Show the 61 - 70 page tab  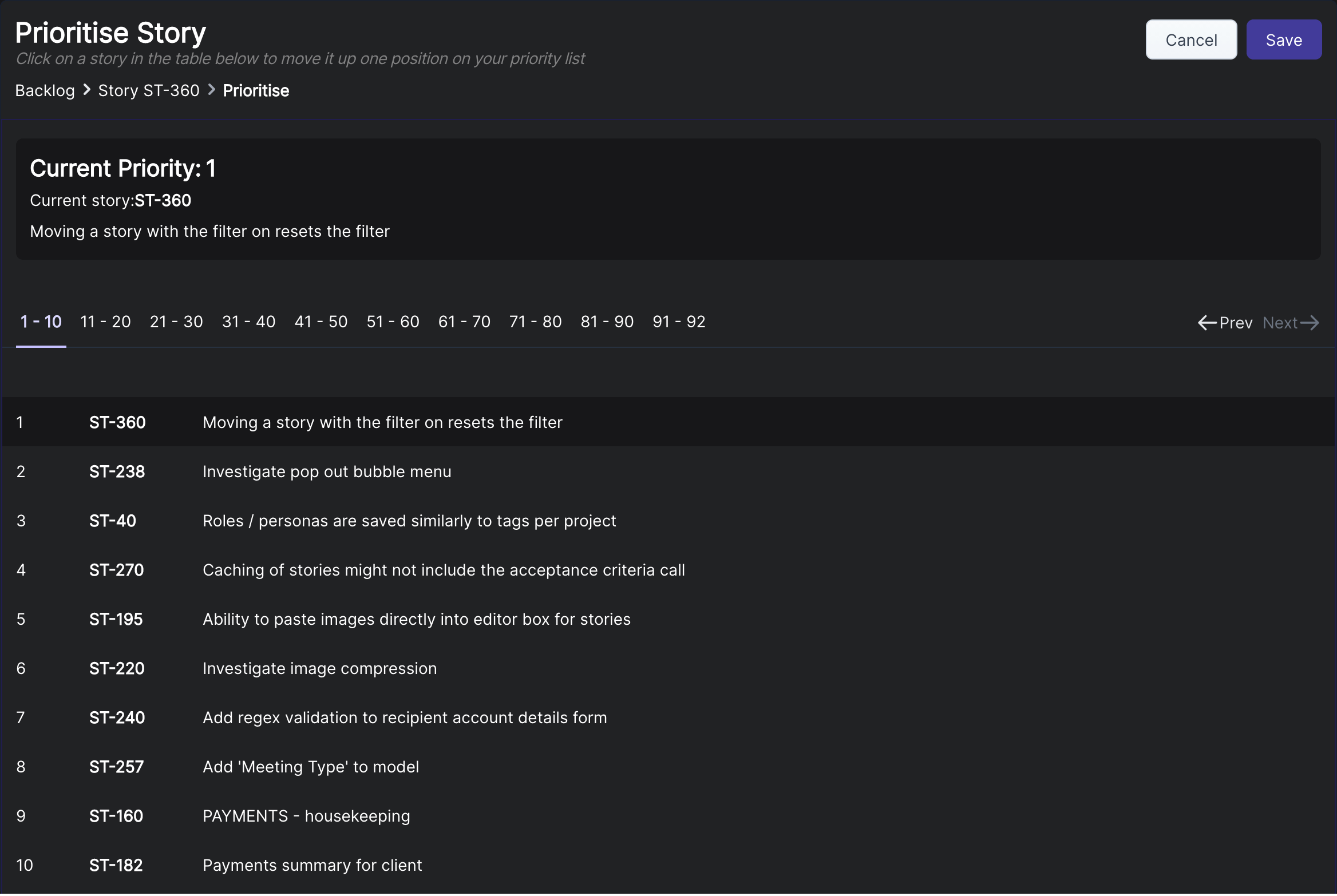(464, 322)
